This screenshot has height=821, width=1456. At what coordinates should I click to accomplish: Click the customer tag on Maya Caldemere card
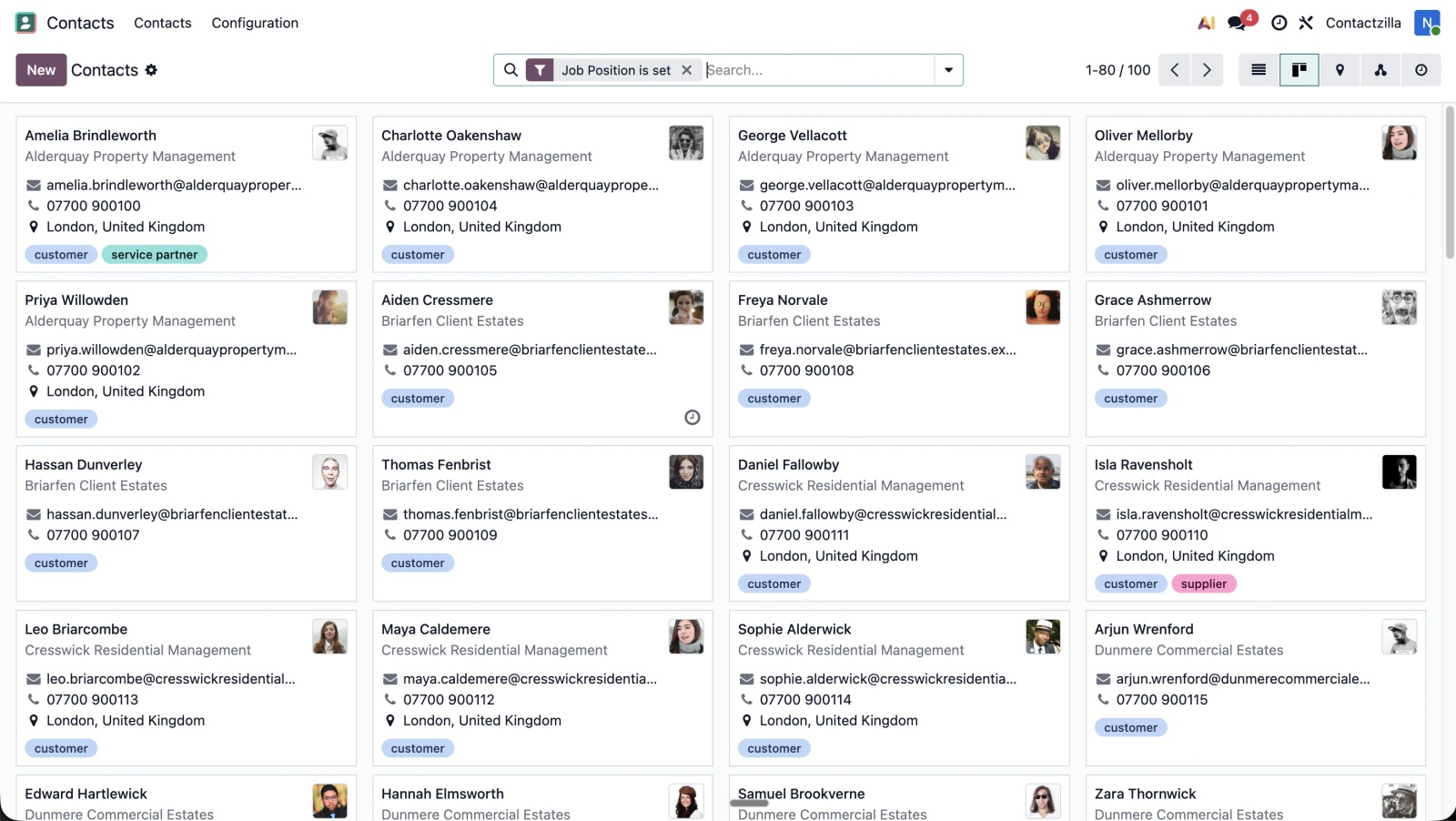418,749
